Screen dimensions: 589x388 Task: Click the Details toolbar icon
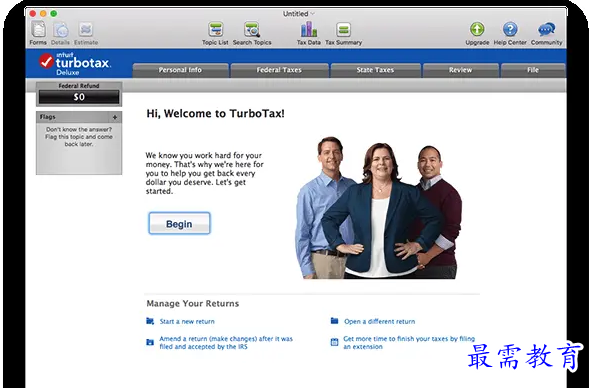click(60, 30)
